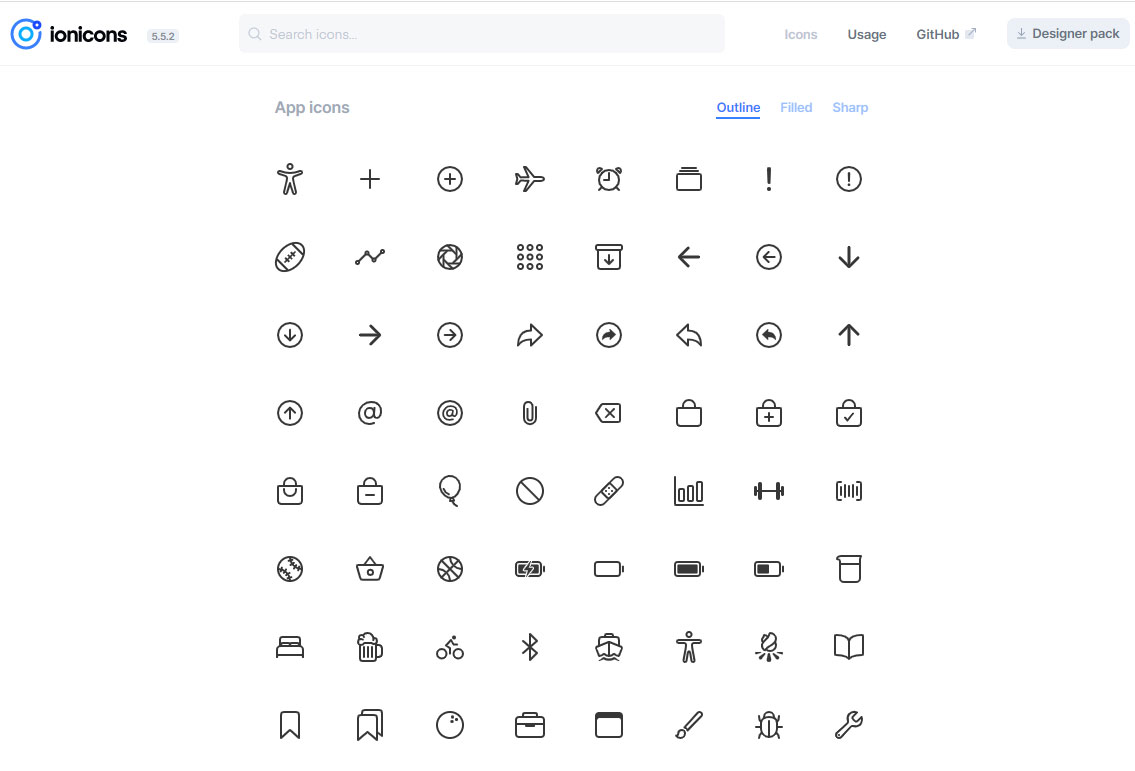
Task: Select the basketball icon
Action: pos(449,569)
